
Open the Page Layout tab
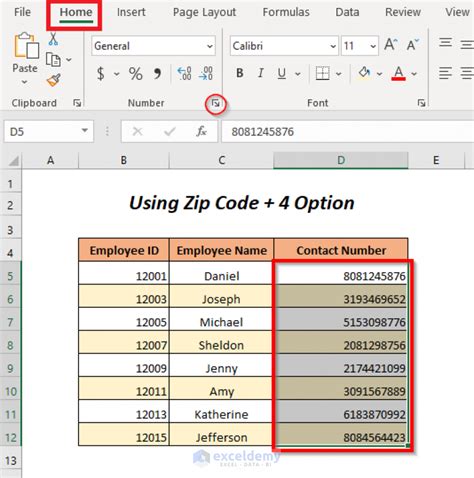coord(204,12)
